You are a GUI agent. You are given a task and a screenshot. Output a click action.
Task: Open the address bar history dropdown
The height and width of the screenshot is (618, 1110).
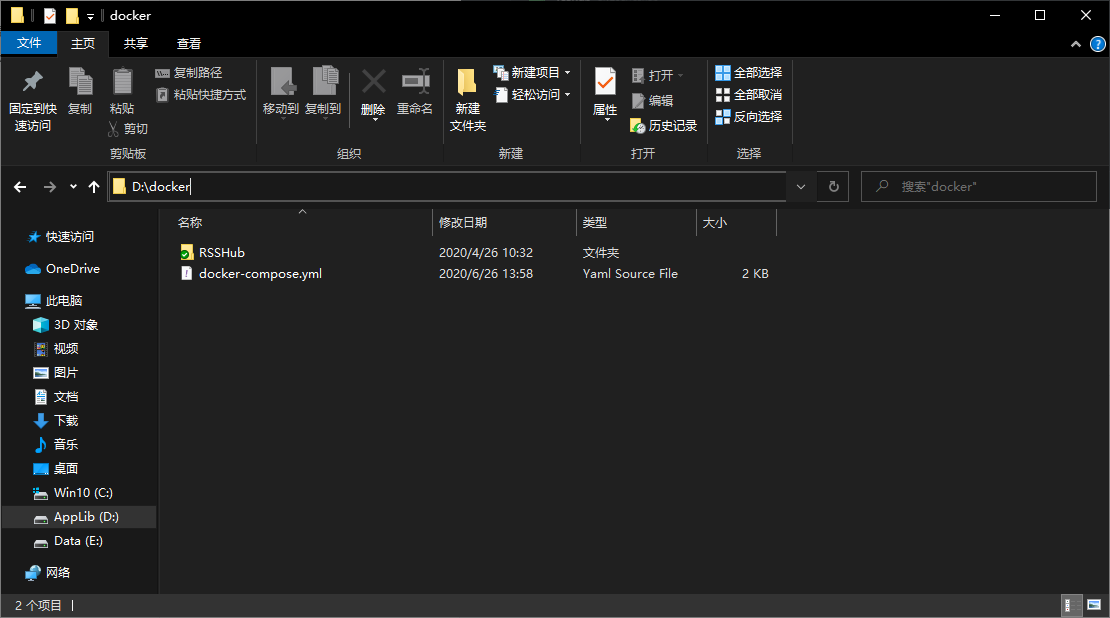pyautogui.click(x=801, y=186)
